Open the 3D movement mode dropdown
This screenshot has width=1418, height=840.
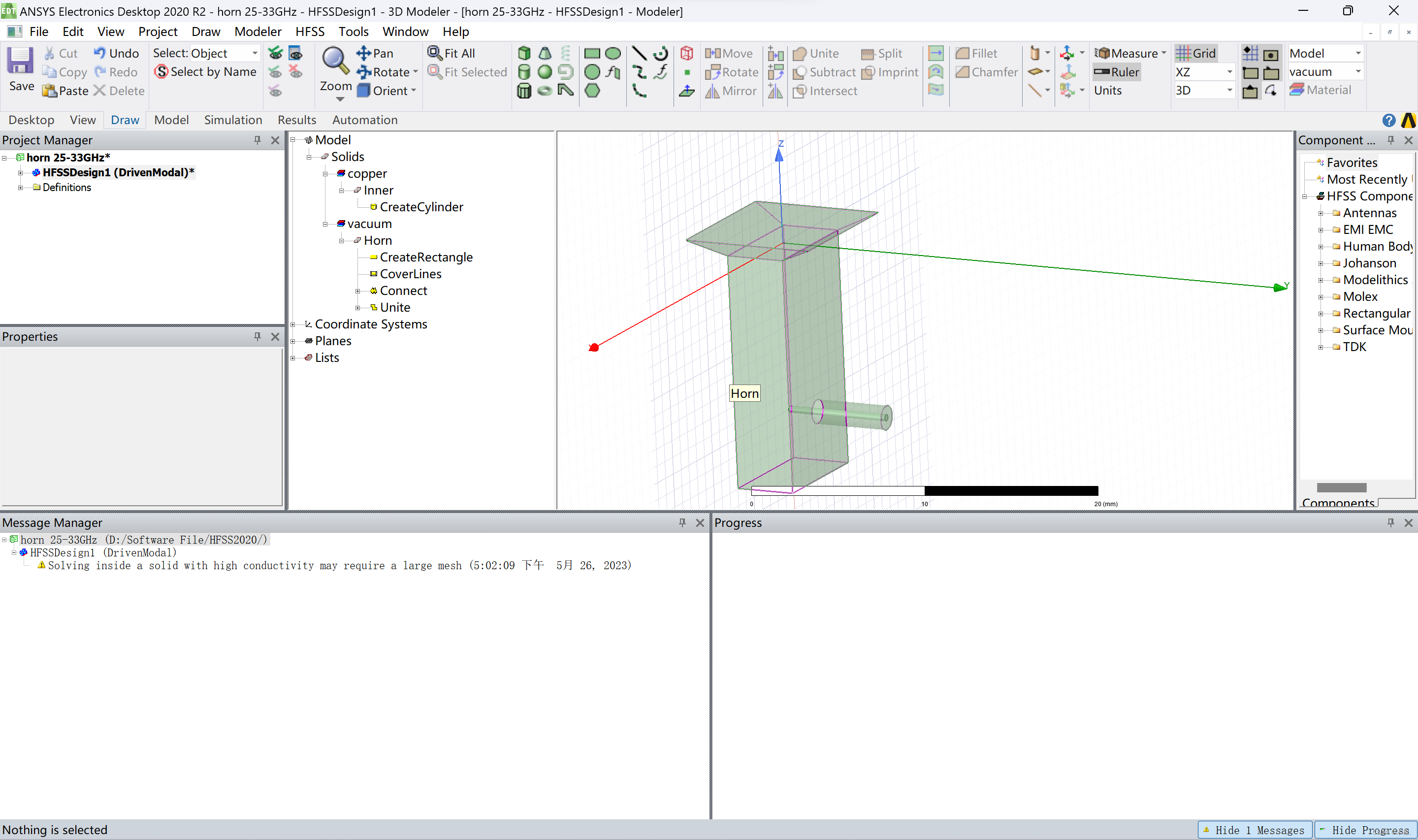tap(1229, 91)
